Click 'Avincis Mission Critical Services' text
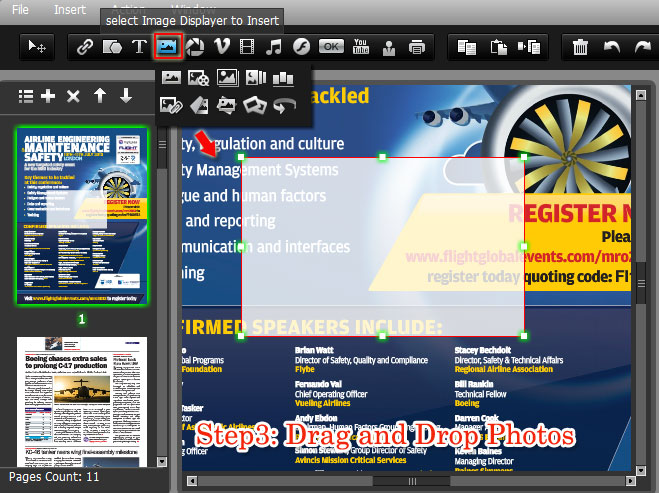The width and height of the screenshot is (659, 493). (351, 460)
